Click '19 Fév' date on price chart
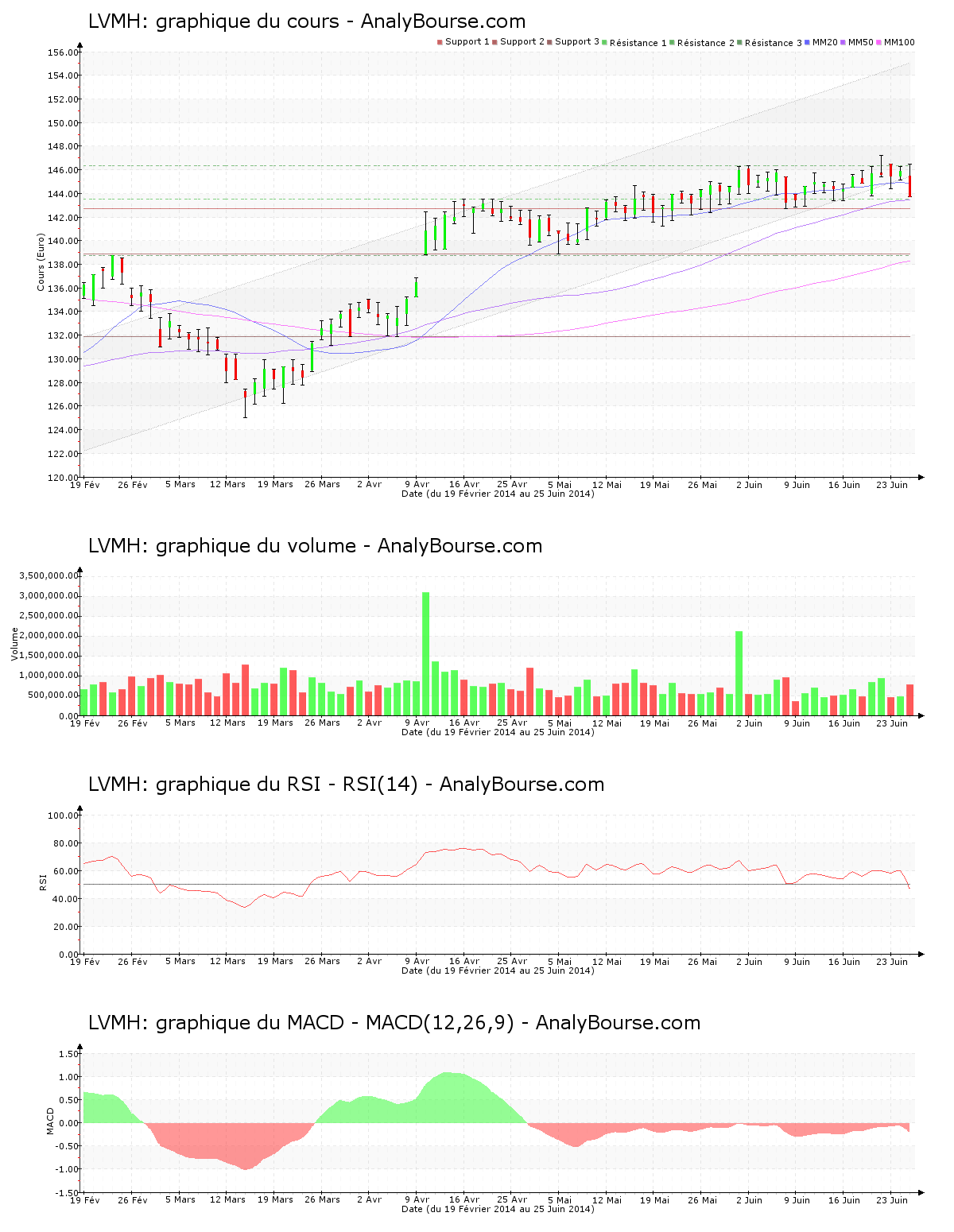This screenshot has height=1232, width=954. click(x=85, y=484)
